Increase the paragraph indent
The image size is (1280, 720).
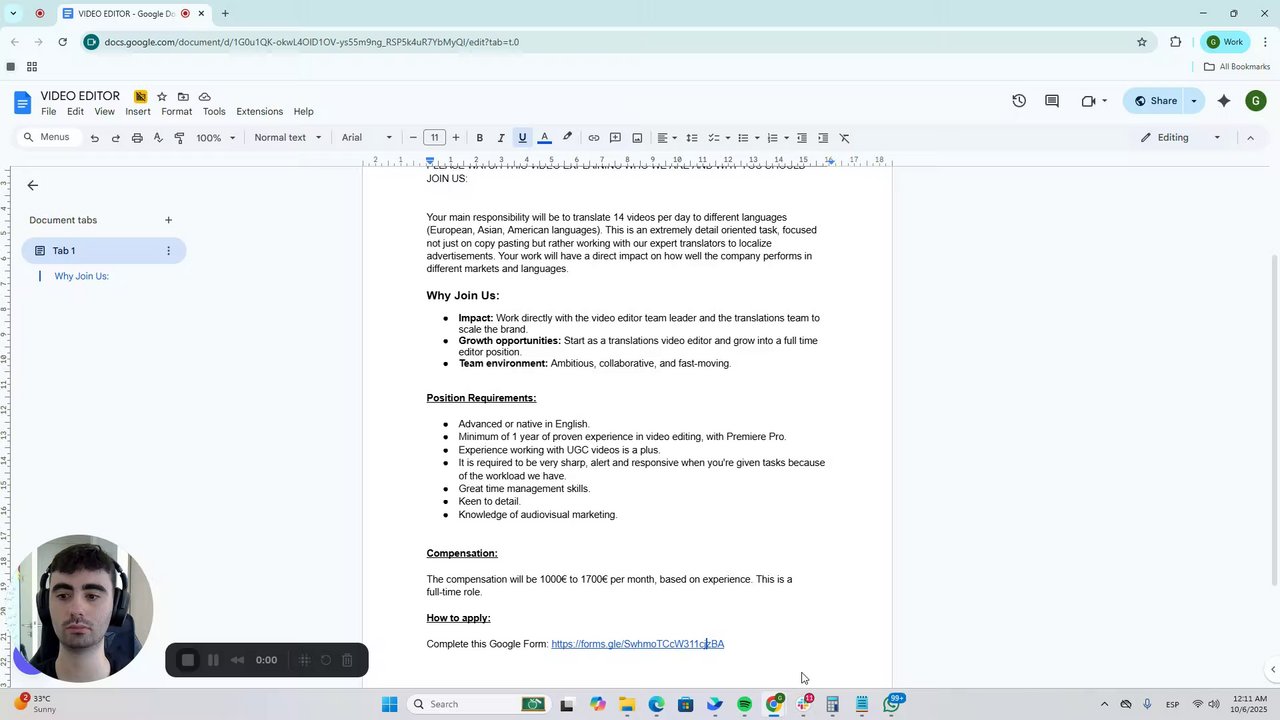pyautogui.click(x=823, y=138)
